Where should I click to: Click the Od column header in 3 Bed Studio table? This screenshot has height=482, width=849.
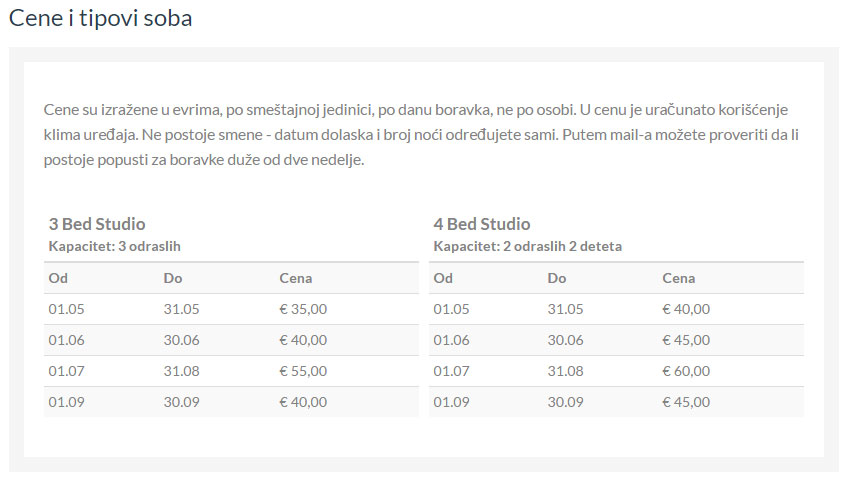pos(58,278)
